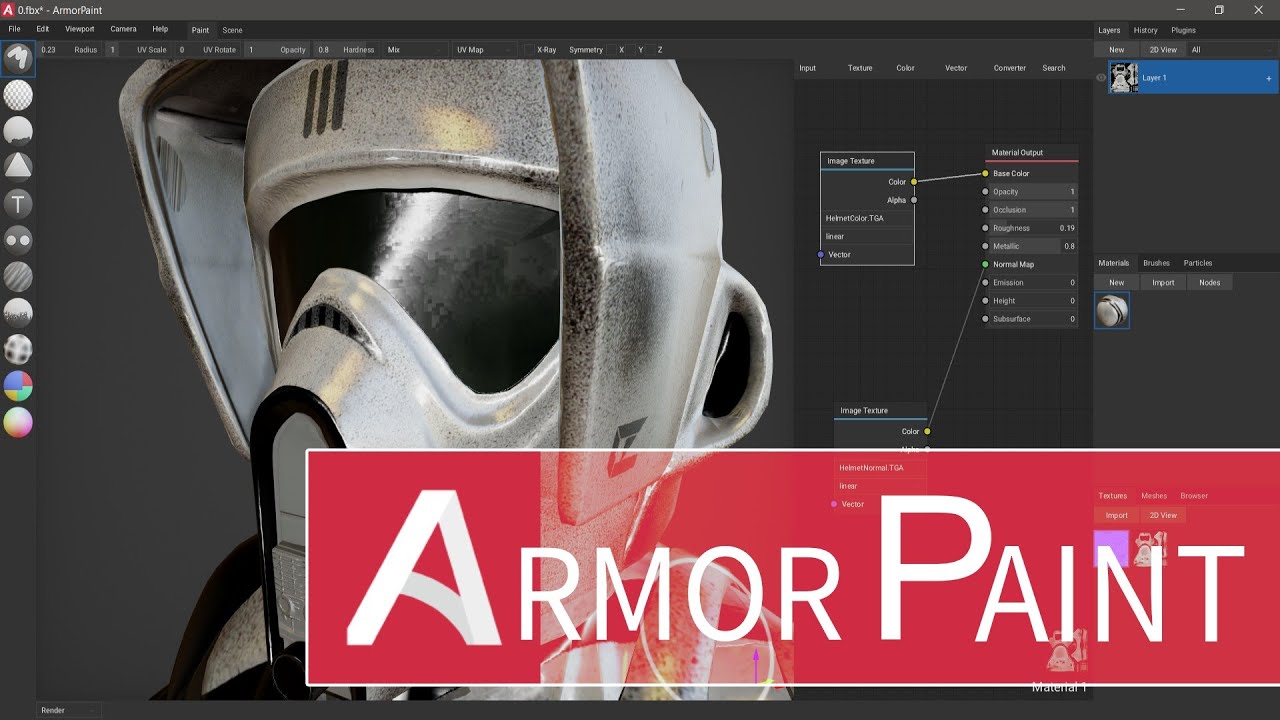Select the Brush tool
Image resolution: width=1280 pixels, height=720 pixels.
[x=18, y=58]
